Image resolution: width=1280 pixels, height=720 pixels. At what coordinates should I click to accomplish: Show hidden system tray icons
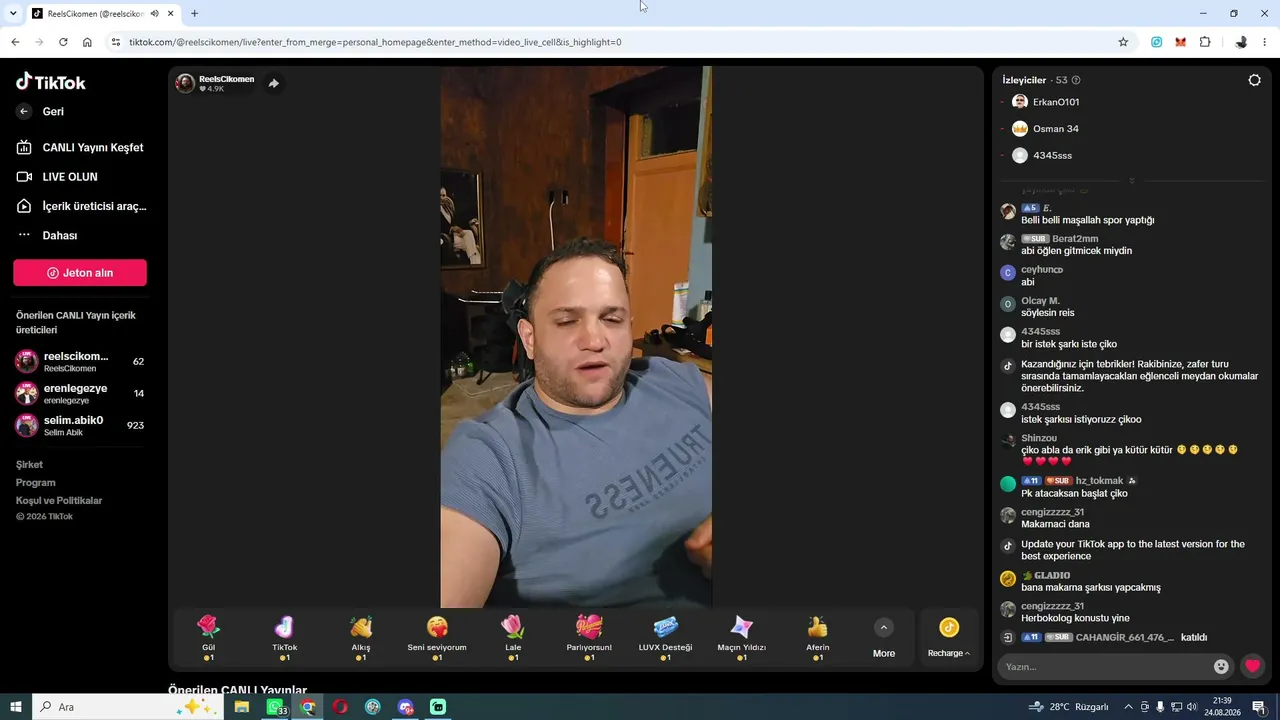tap(1129, 707)
